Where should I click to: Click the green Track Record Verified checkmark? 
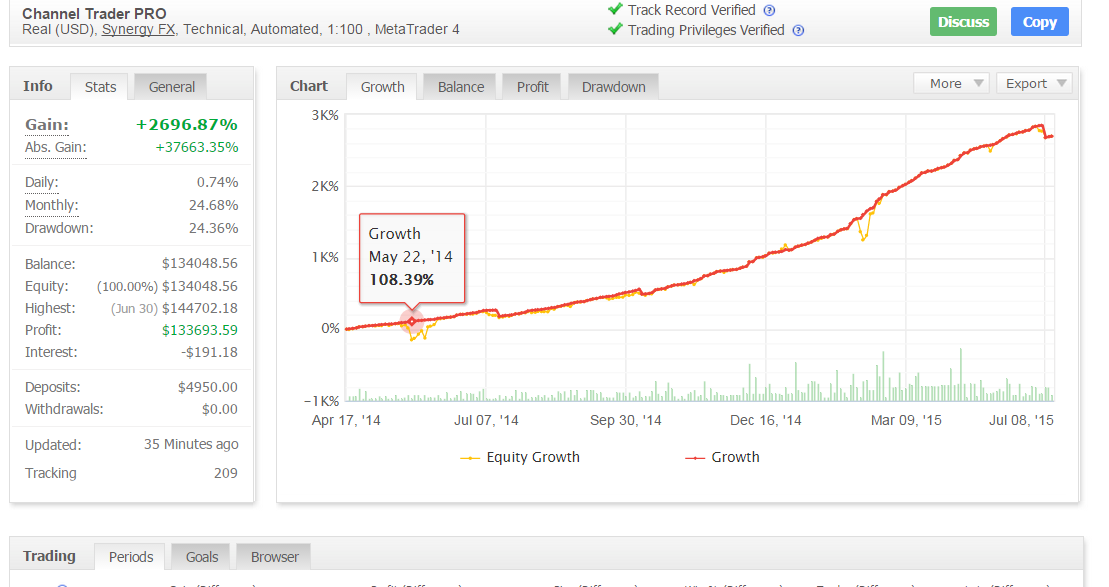(x=615, y=9)
